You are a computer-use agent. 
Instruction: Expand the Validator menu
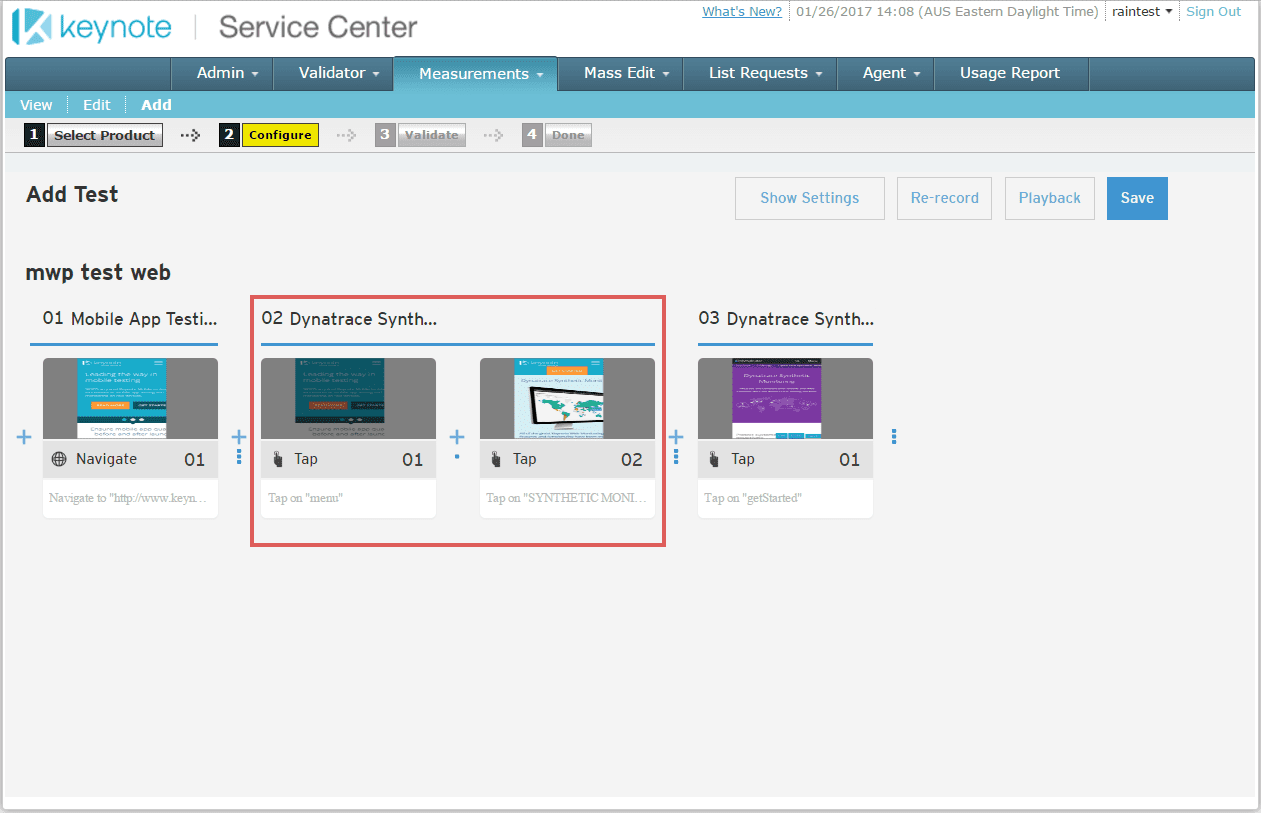pyautogui.click(x=339, y=73)
